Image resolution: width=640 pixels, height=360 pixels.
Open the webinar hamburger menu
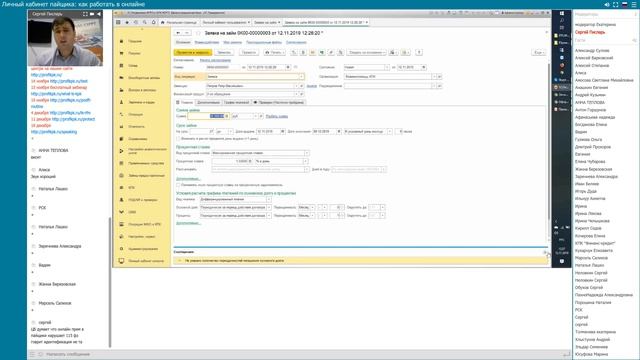click(x=634, y=4)
